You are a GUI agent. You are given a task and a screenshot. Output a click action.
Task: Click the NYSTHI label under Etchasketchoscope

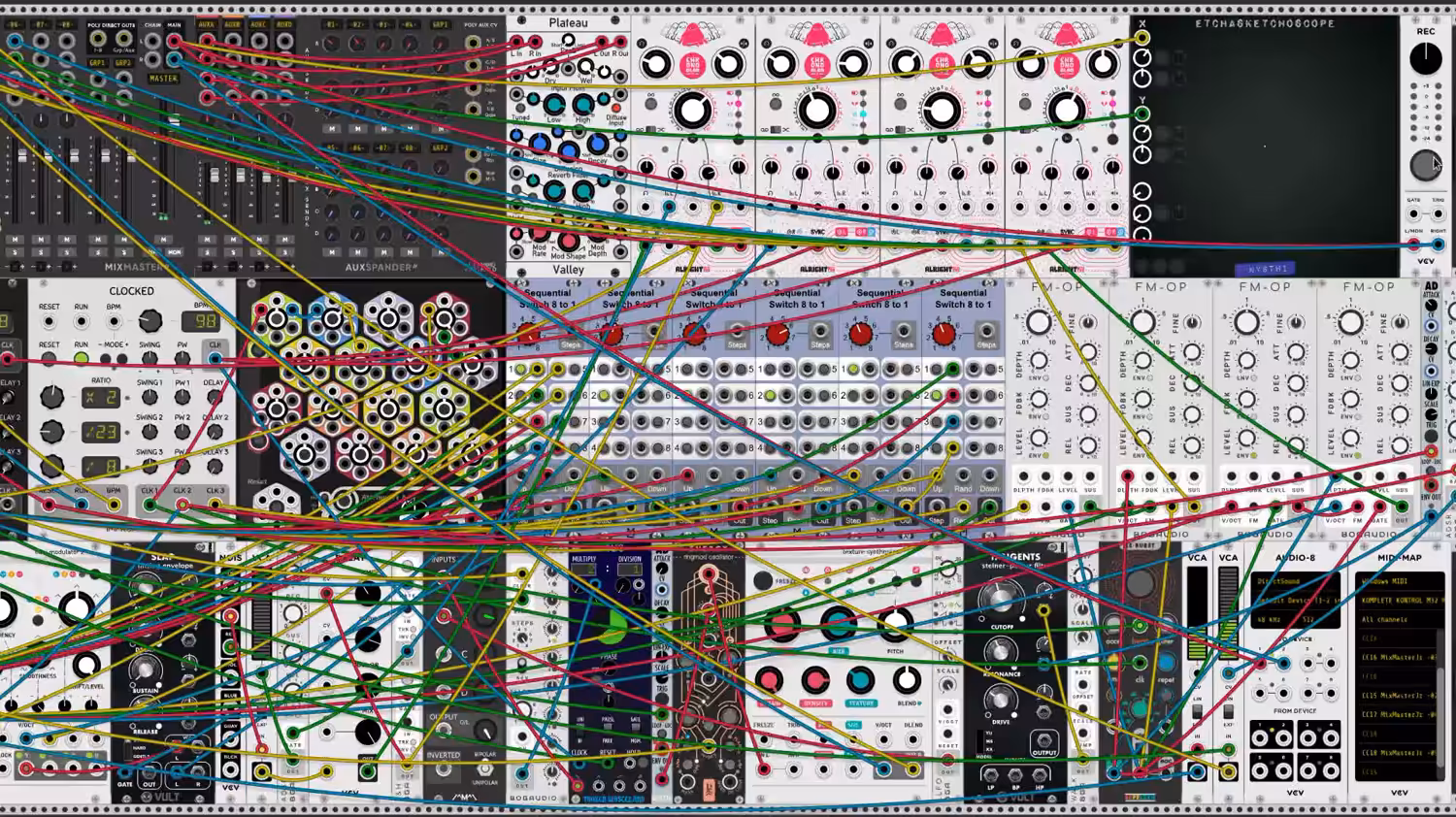(1264, 269)
